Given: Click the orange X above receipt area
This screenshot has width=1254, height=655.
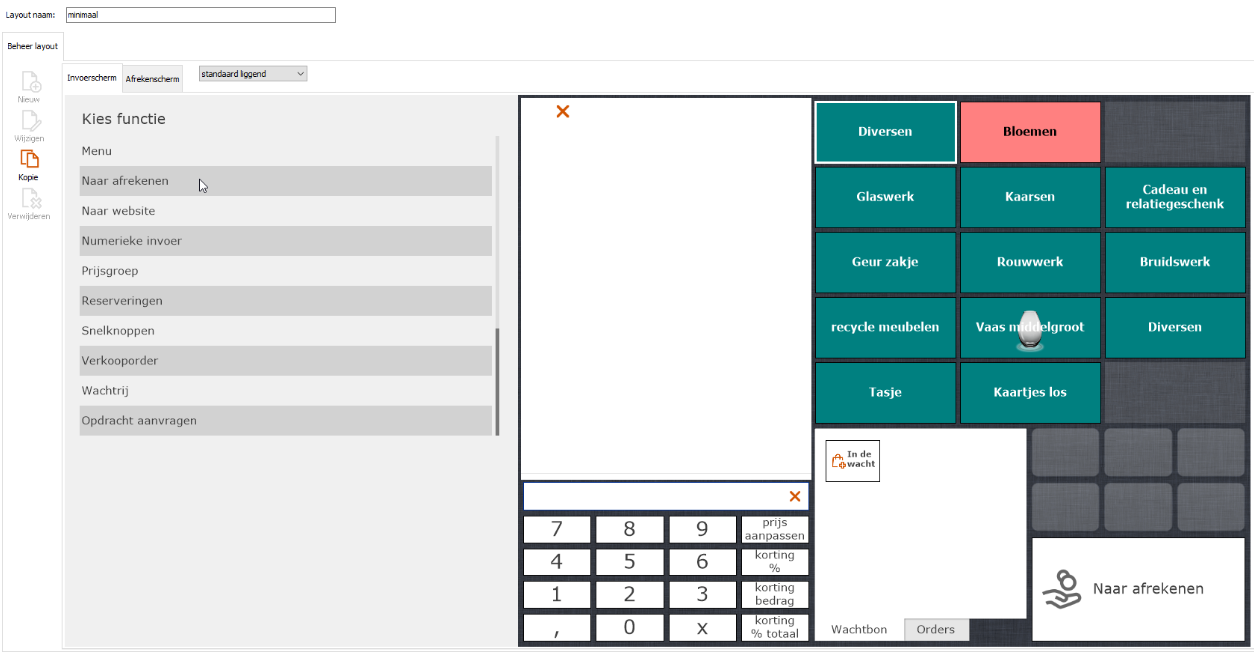Looking at the screenshot, I should (562, 111).
